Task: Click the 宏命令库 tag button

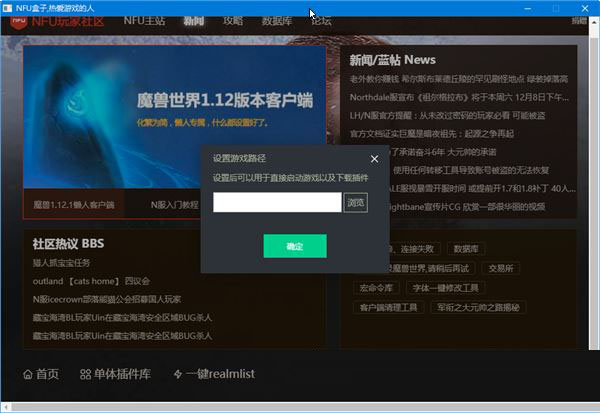Action: pyautogui.click(x=376, y=288)
